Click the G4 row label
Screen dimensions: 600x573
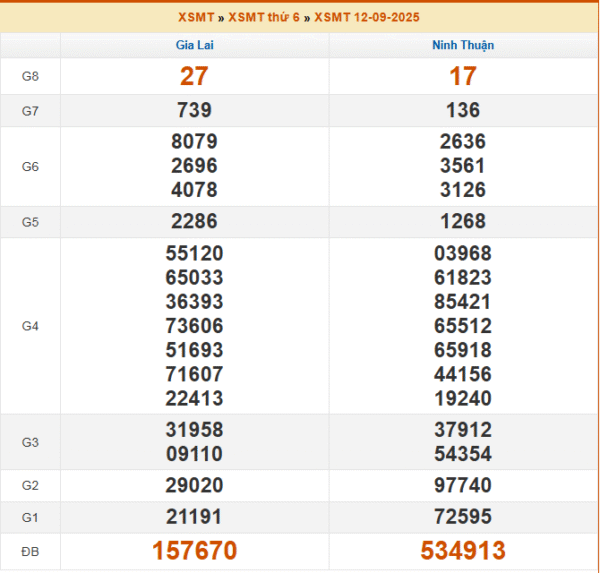pyautogui.click(x=30, y=326)
